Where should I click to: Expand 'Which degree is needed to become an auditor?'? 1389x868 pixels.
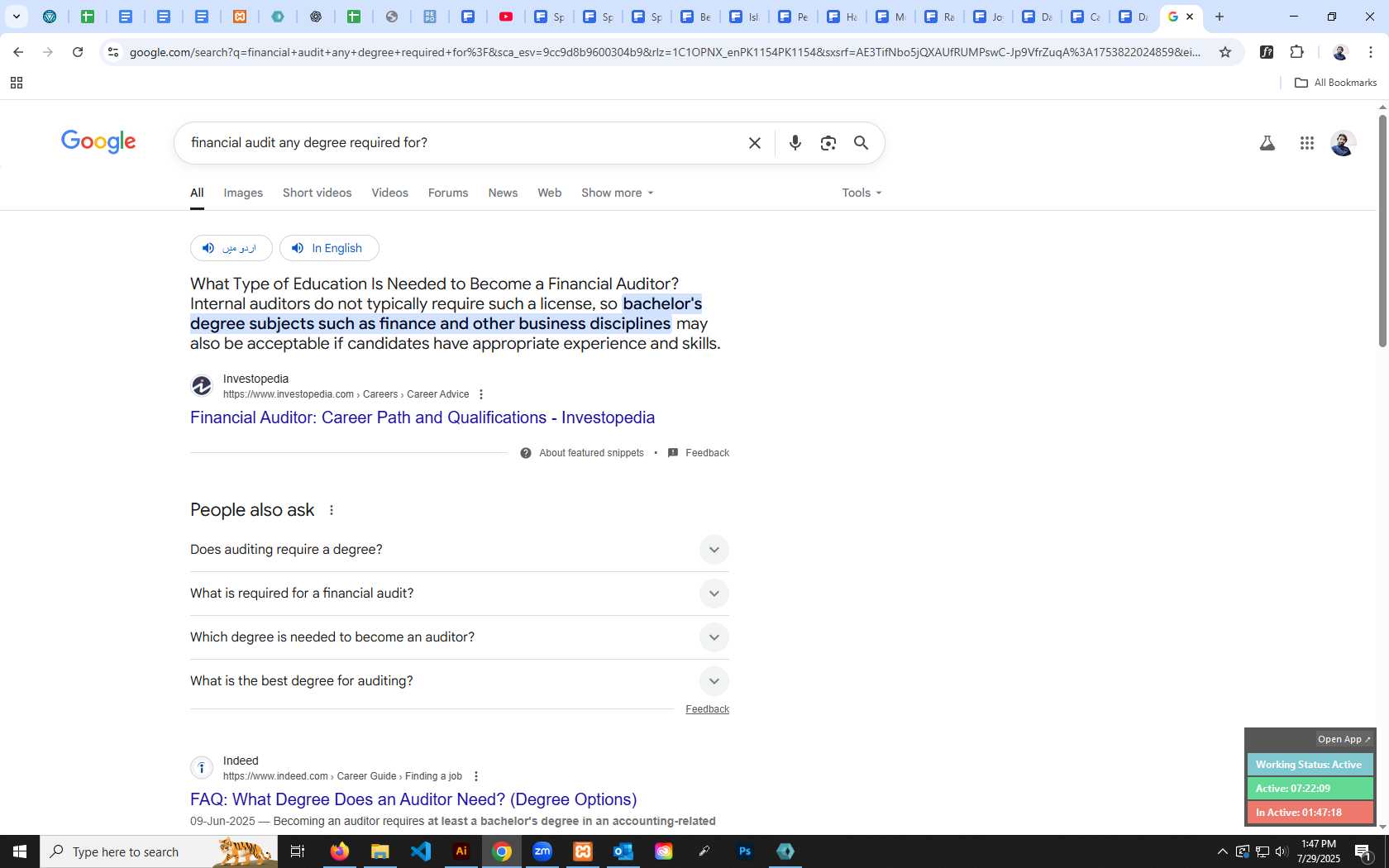460,637
